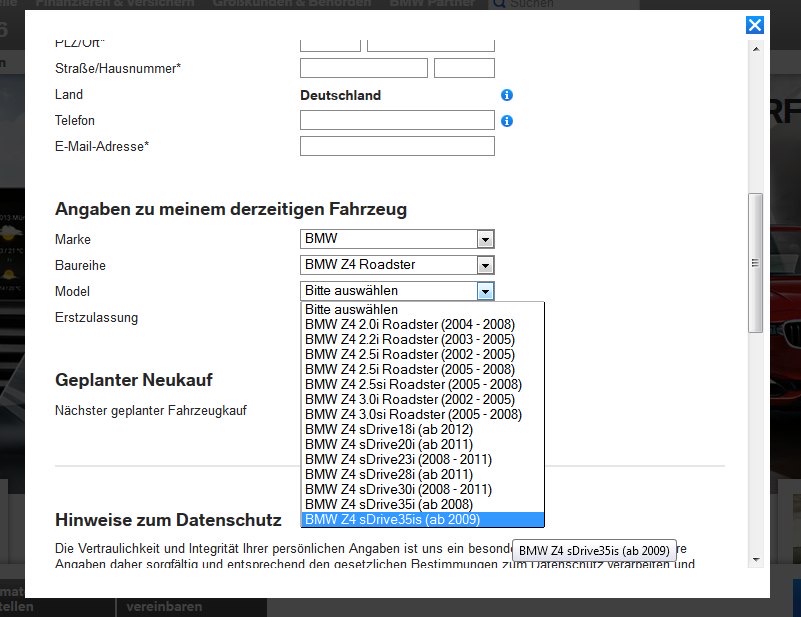Click the Telefon input field
Screen dimensions: 801x617
(395, 120)
